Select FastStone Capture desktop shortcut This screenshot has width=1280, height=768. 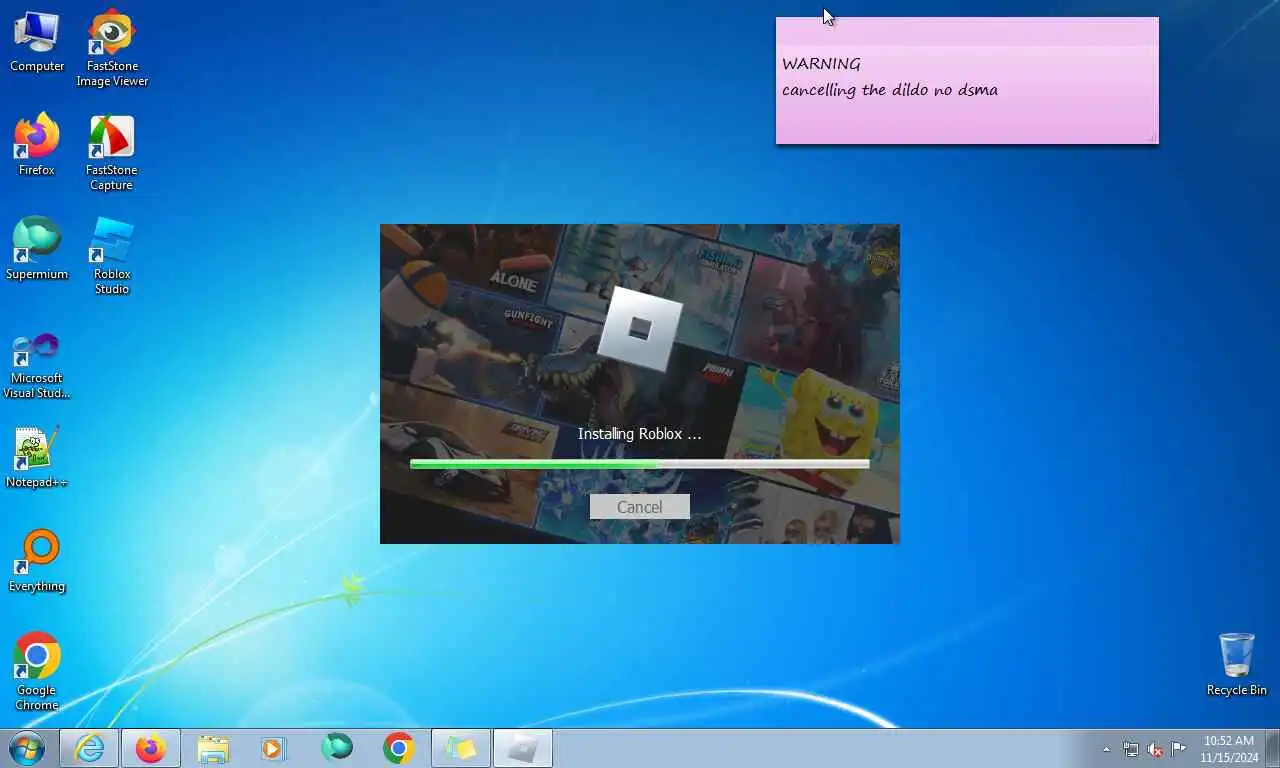point(112,153)
